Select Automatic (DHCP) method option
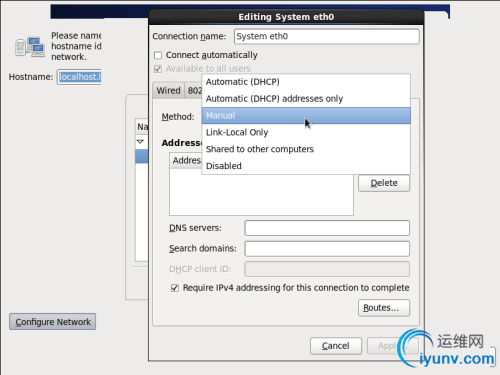The image size is (500, 375). 306,82
